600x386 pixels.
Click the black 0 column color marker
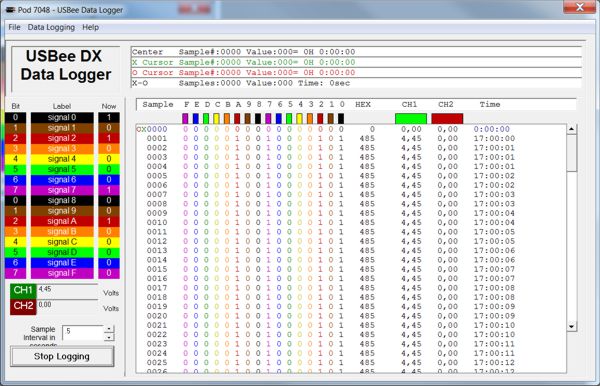click(341, 119)
